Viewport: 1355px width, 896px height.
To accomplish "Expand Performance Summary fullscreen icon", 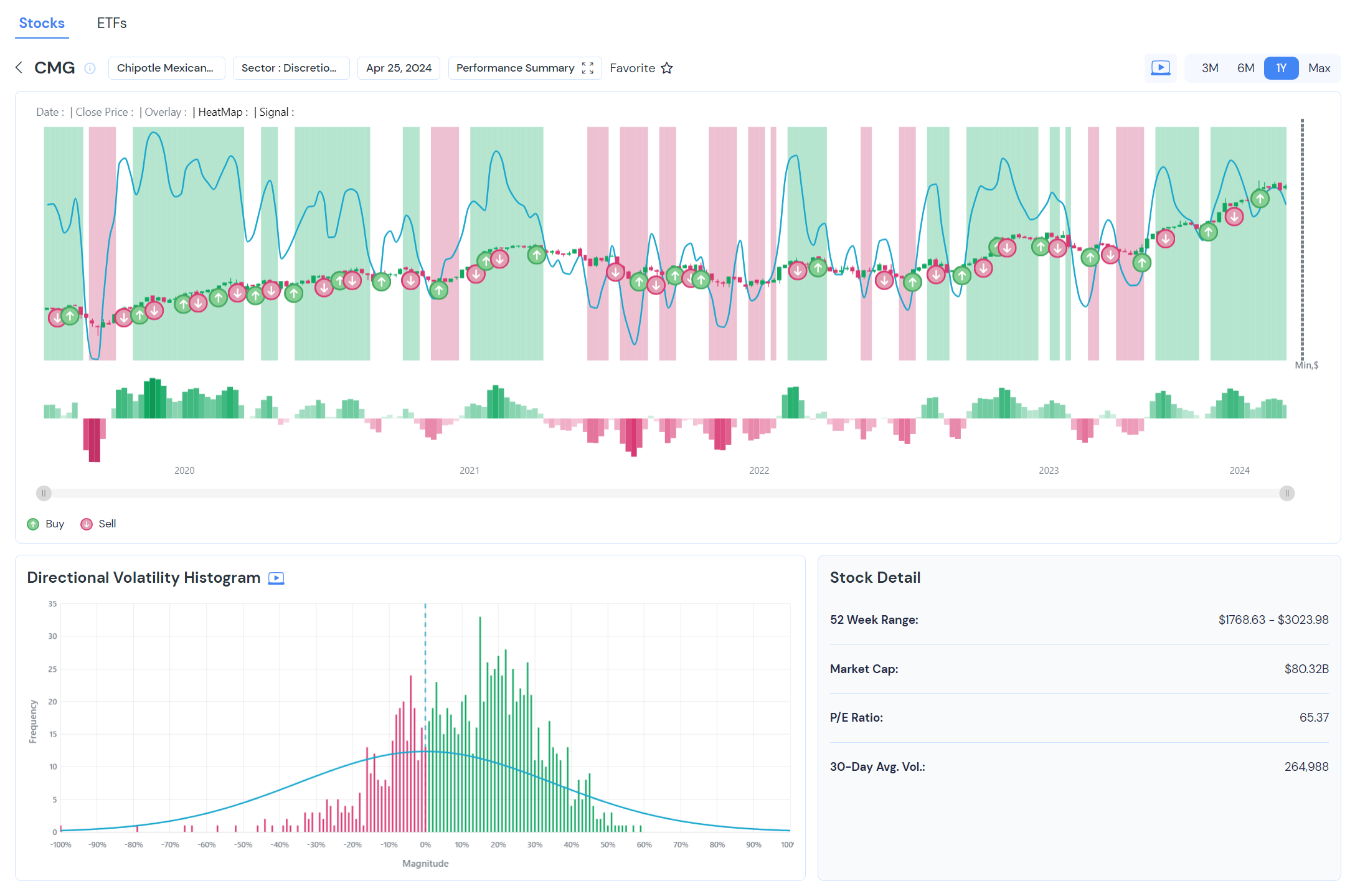I will [x=588, y=68].
